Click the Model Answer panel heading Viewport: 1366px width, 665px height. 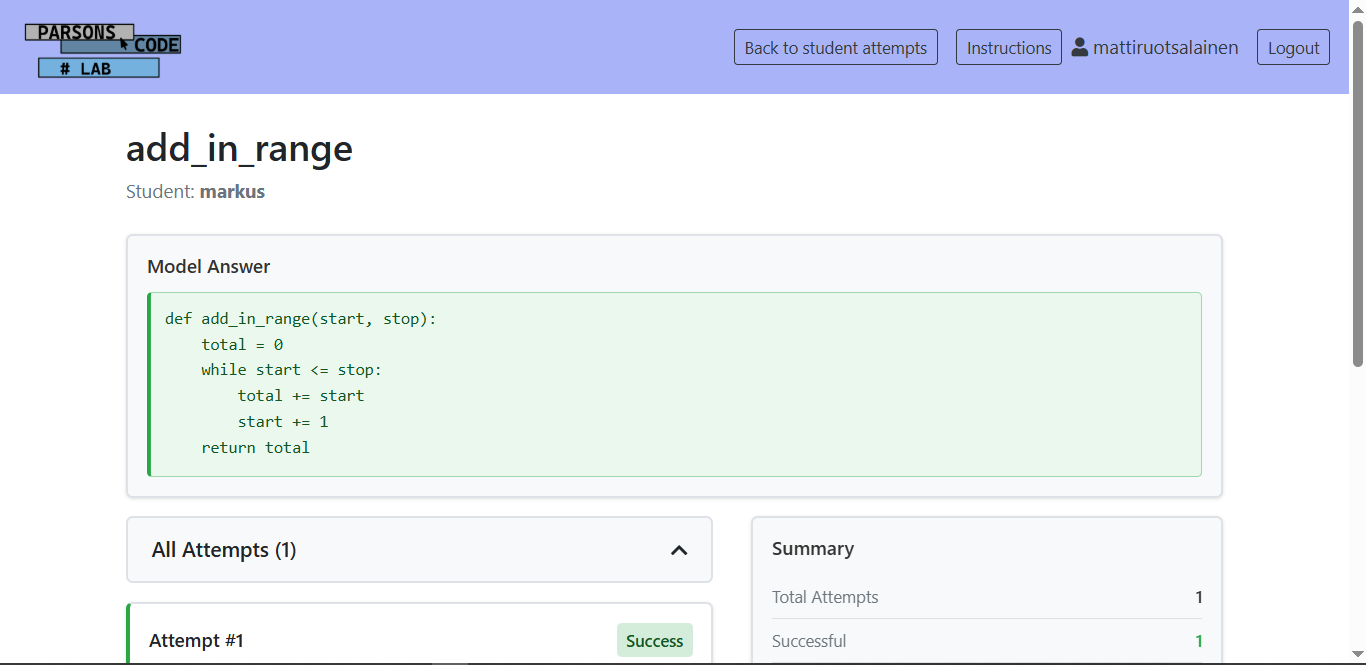point(208,266)
